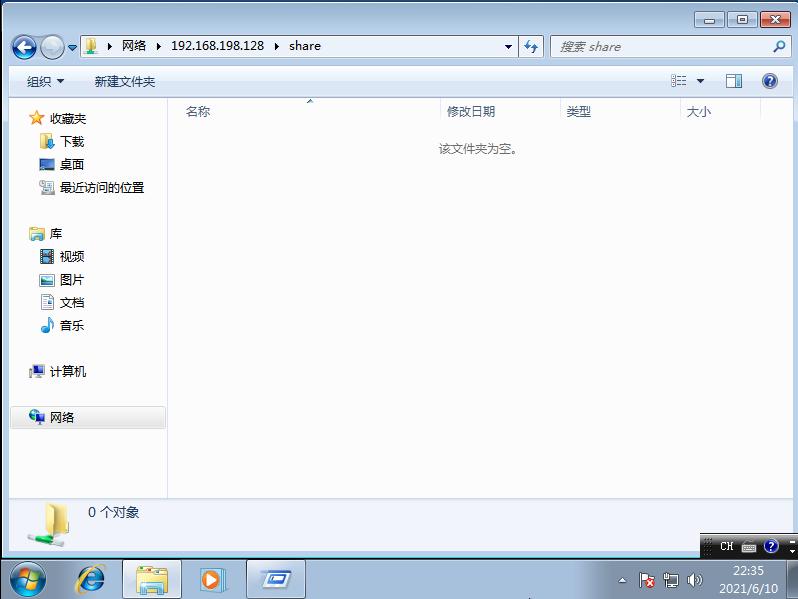
Task: Select 网络 breadcrumb in address bar
Action: (134, 46)
